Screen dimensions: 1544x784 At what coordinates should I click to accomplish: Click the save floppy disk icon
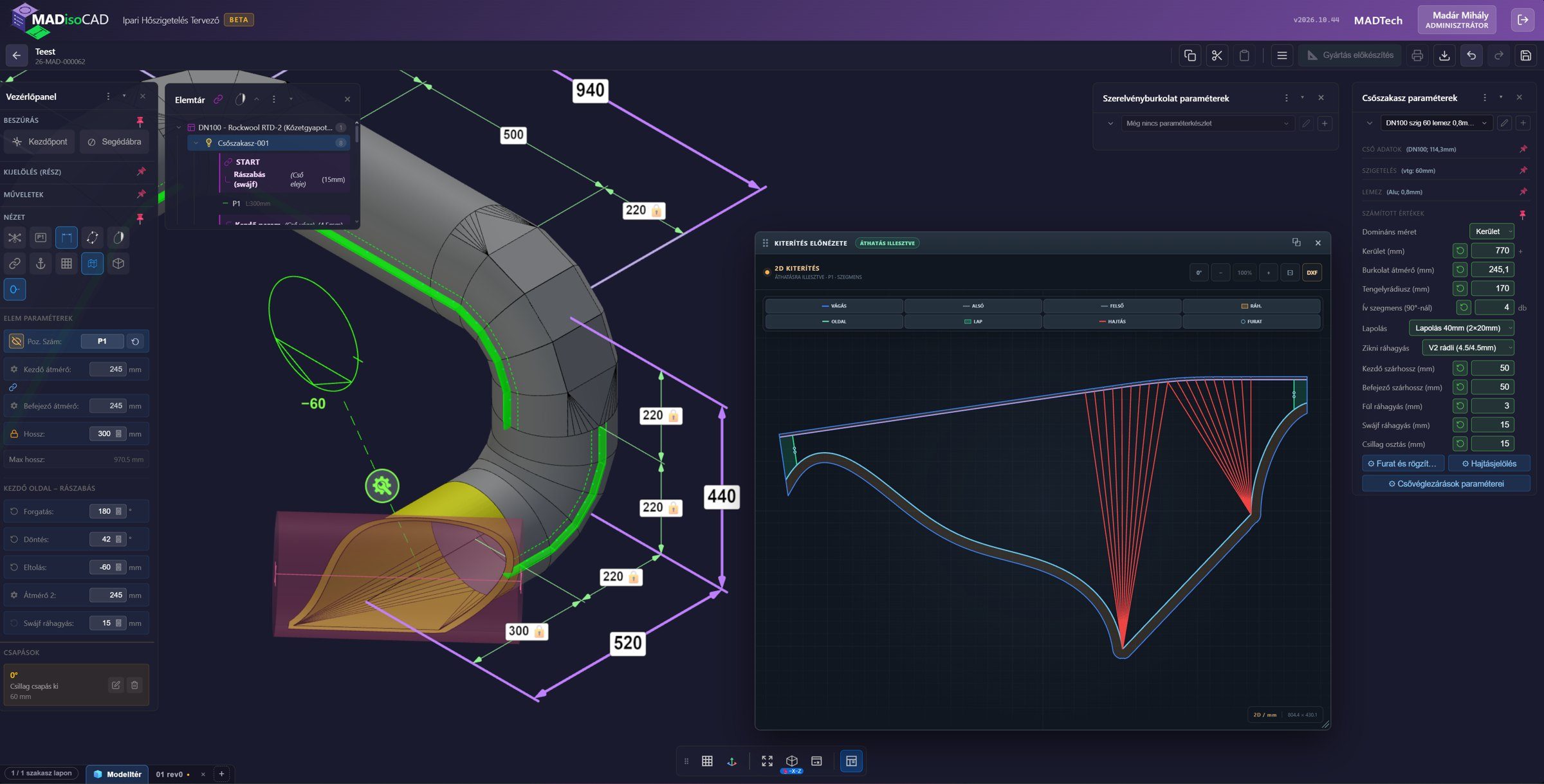pos(1525,55)
